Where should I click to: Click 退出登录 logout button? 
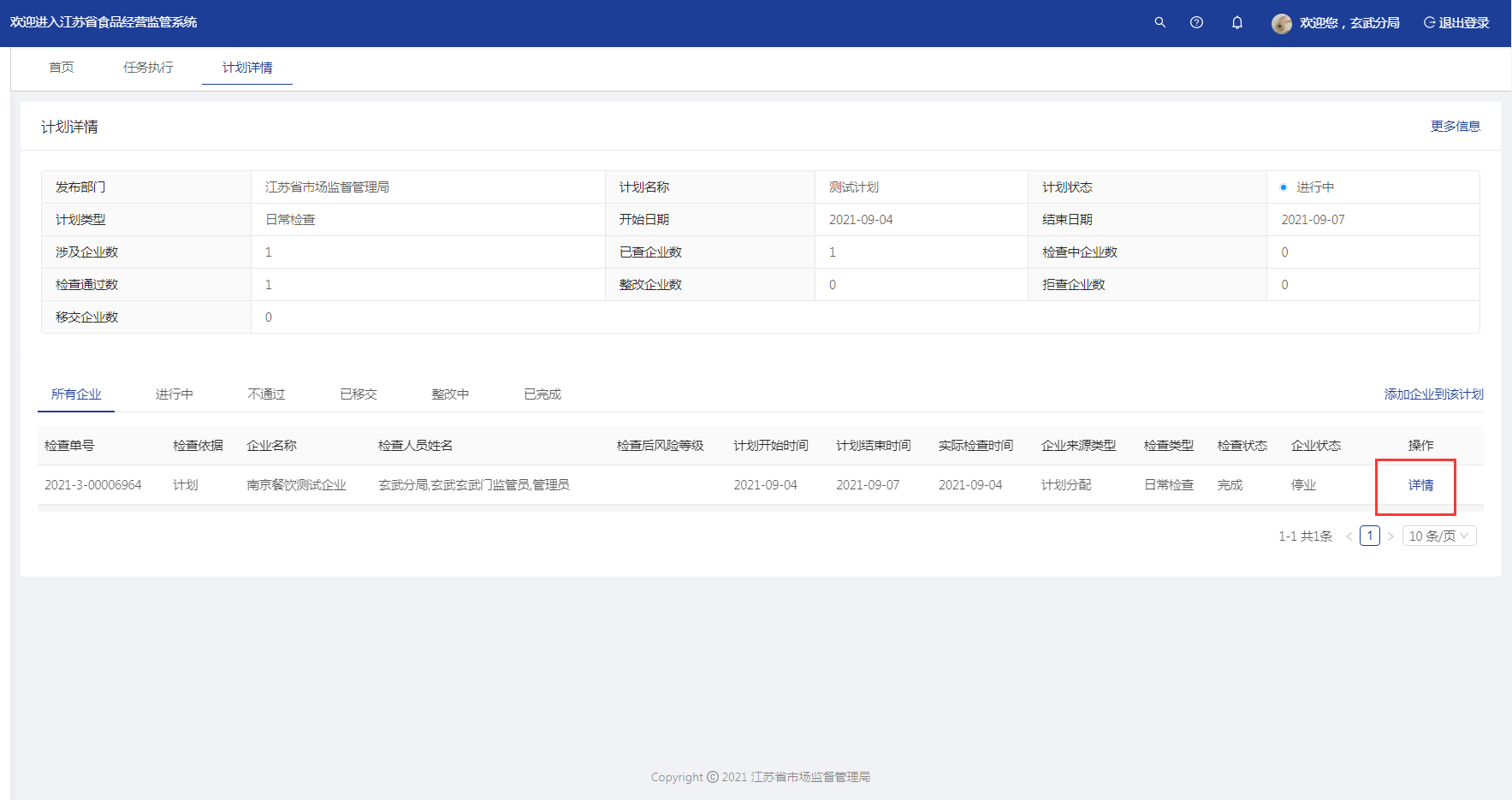(1456, 23)
